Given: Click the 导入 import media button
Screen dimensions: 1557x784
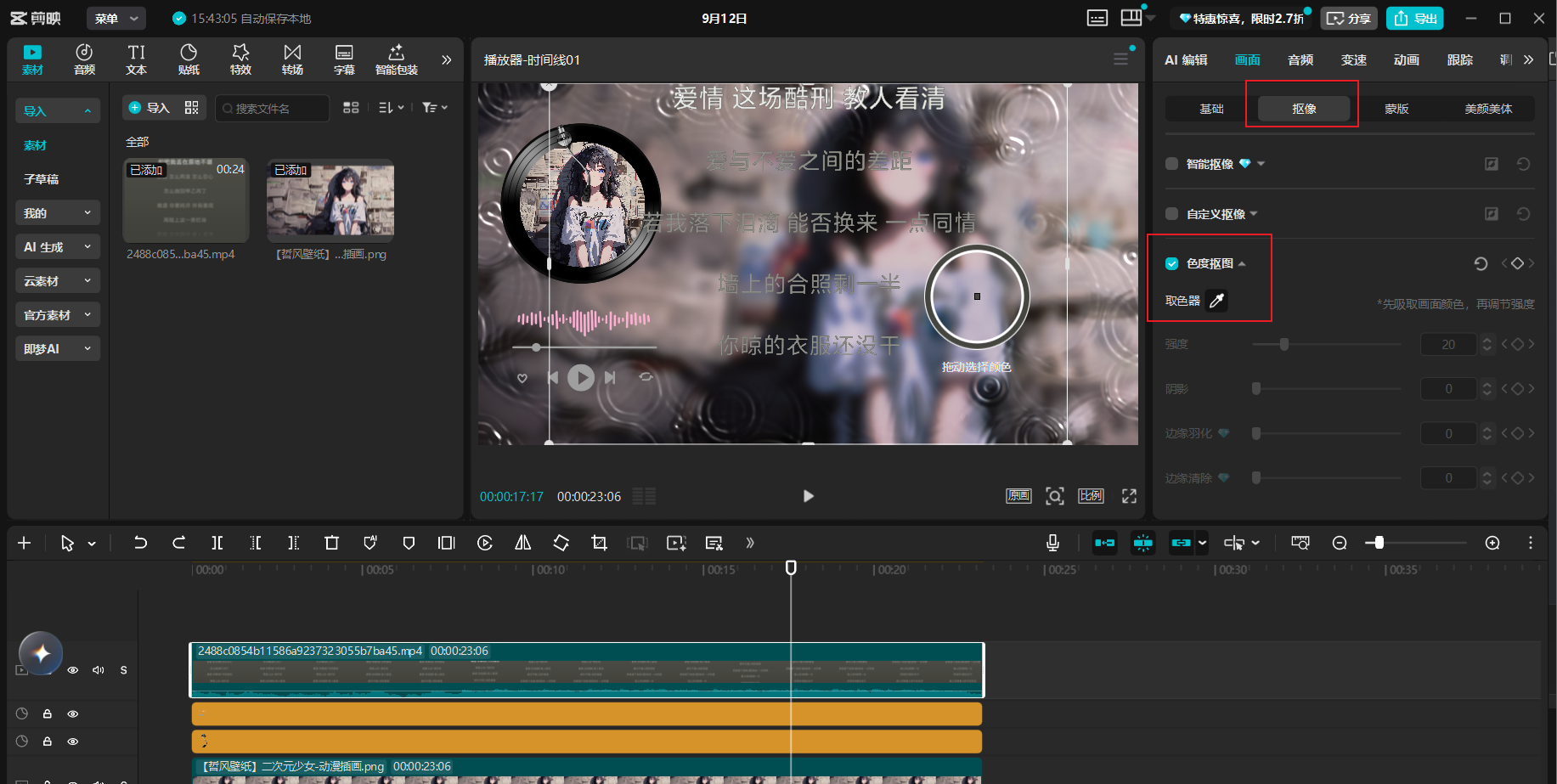Looking at the screenshot, I should 149,108.
